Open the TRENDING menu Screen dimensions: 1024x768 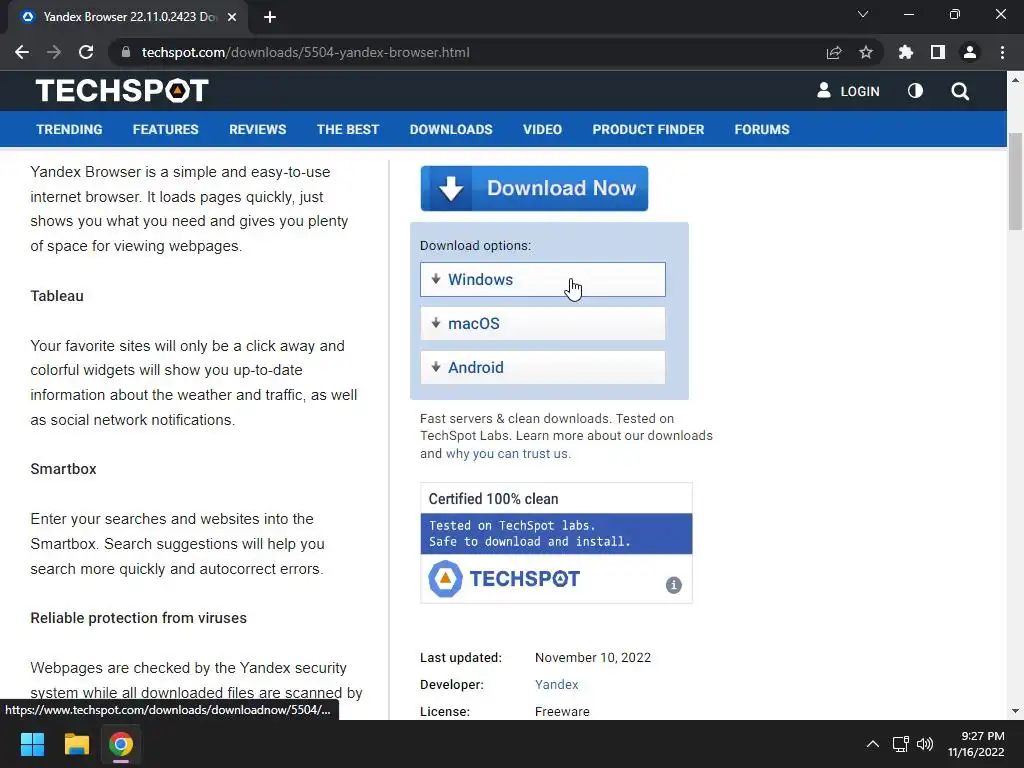tap(69, 129)
